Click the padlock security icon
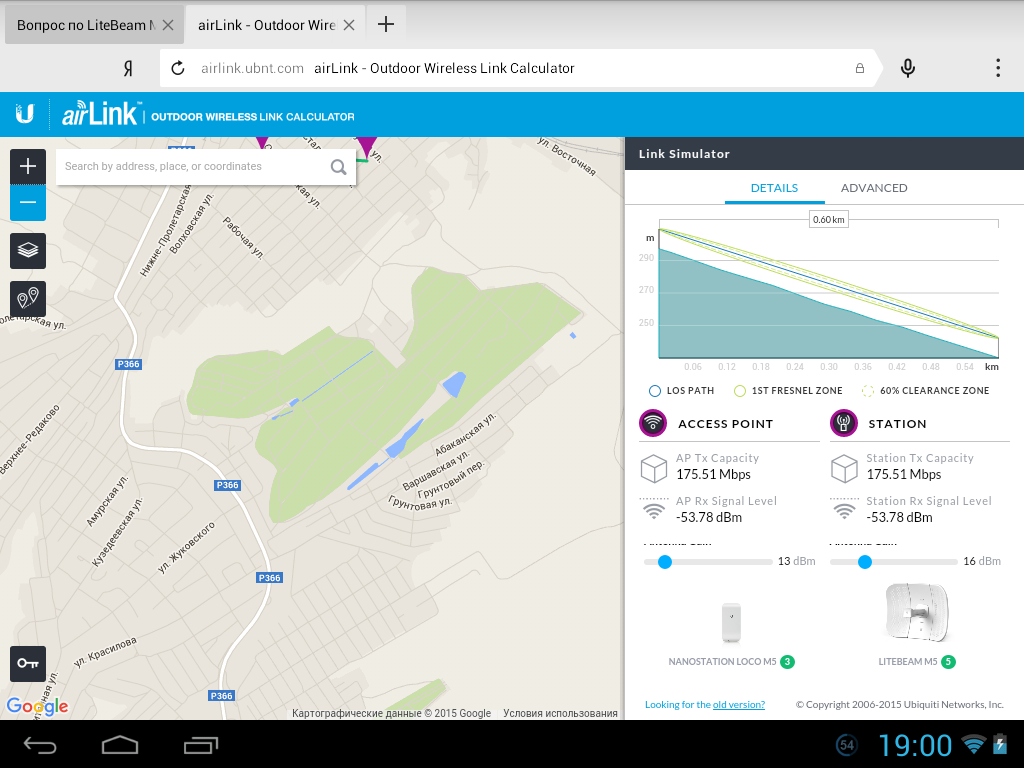Screen dimensions: 1024x768 [x=860, y=68]
